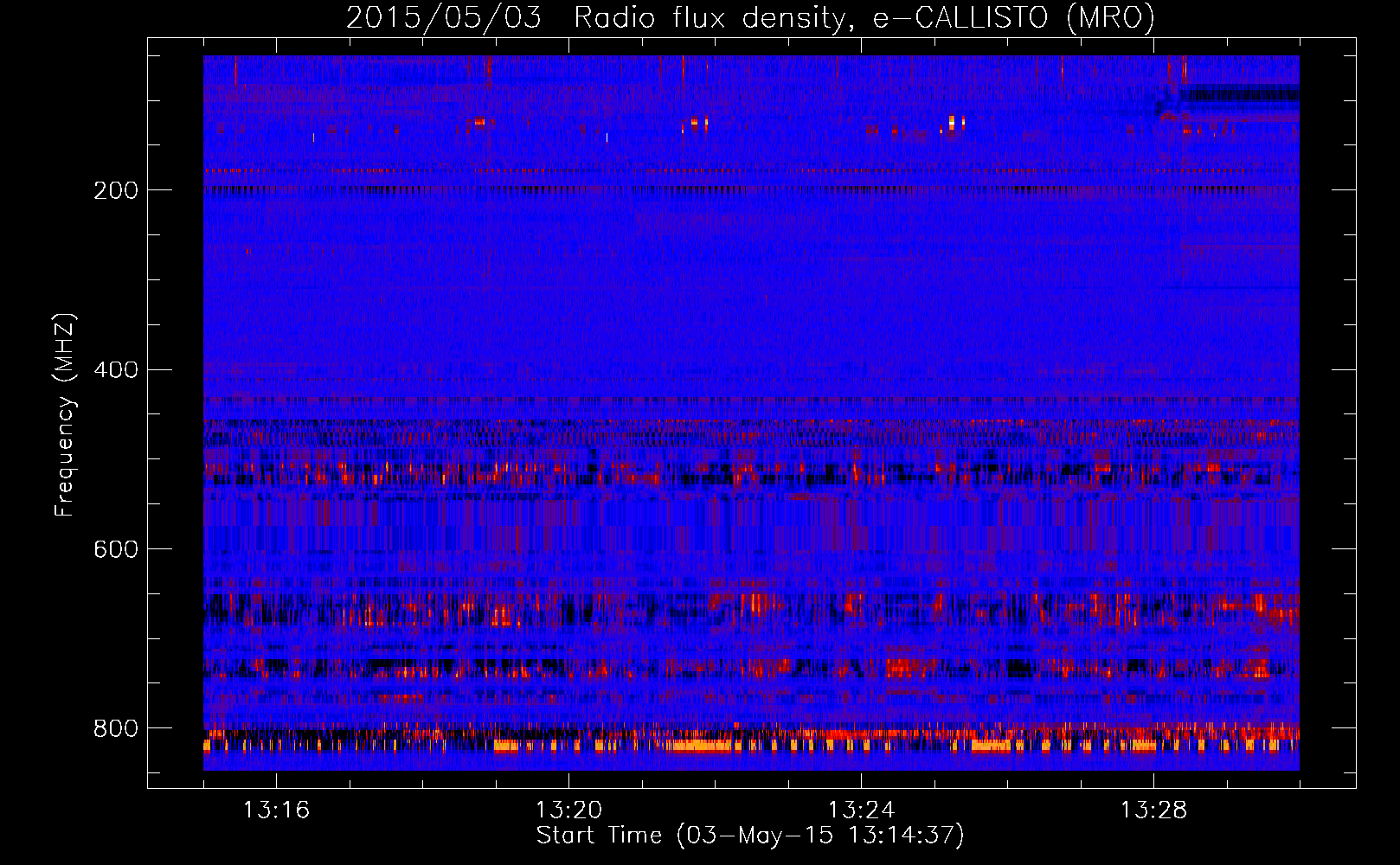Click the 13:16 time tick label
The image size is (1400, 865).
coord(276,810)
